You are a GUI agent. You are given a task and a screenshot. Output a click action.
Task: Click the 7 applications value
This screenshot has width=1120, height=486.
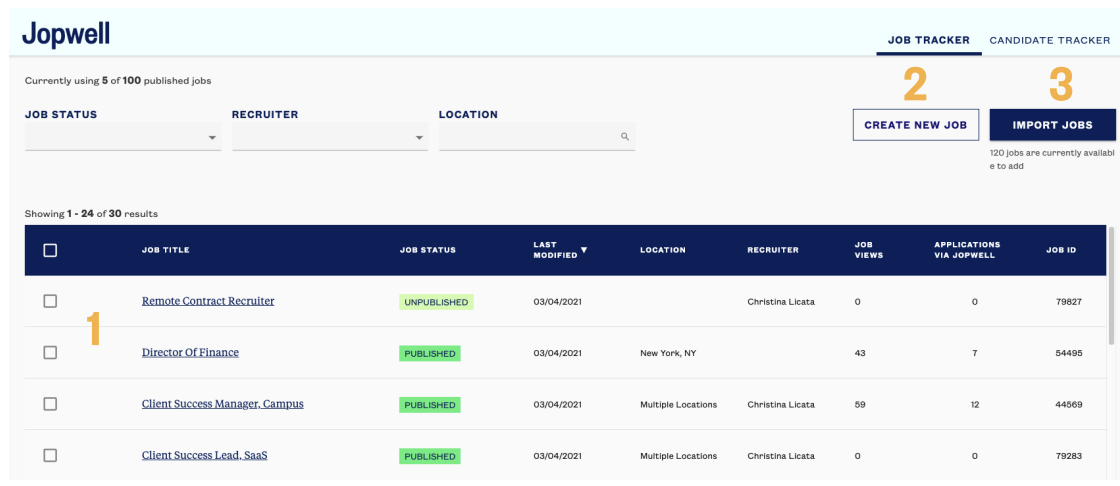coord(974,353)
